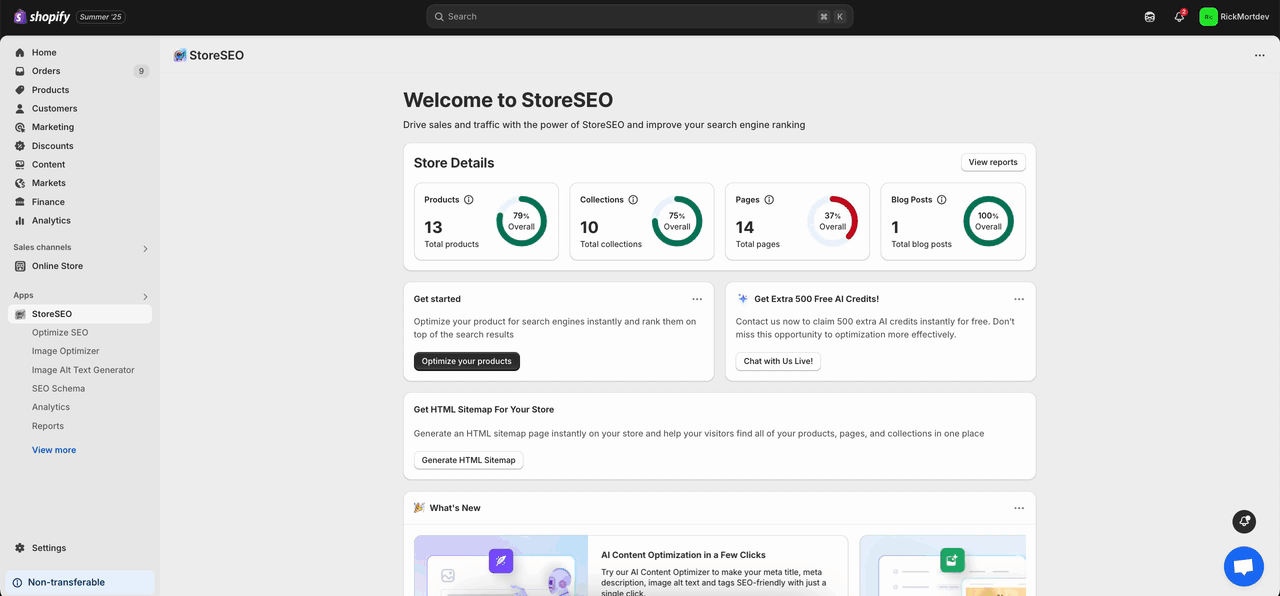Click the store switcher icon beside the bell
The width and height of the screenshot is (1280, 596).
[x=1150, y=17]
